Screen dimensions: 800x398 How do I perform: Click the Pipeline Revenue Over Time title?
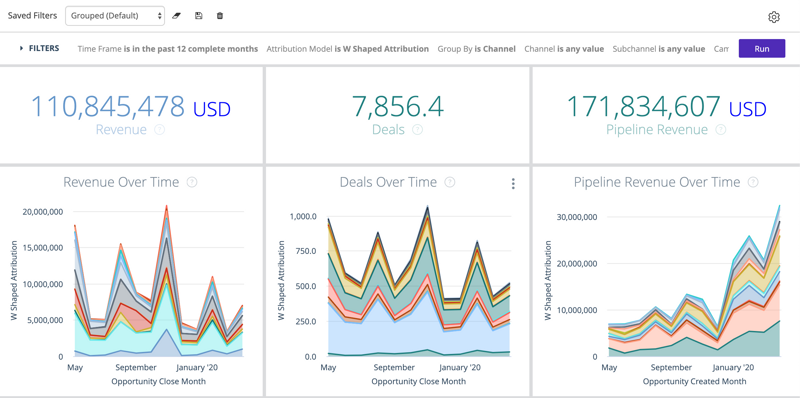pos(657,182)
